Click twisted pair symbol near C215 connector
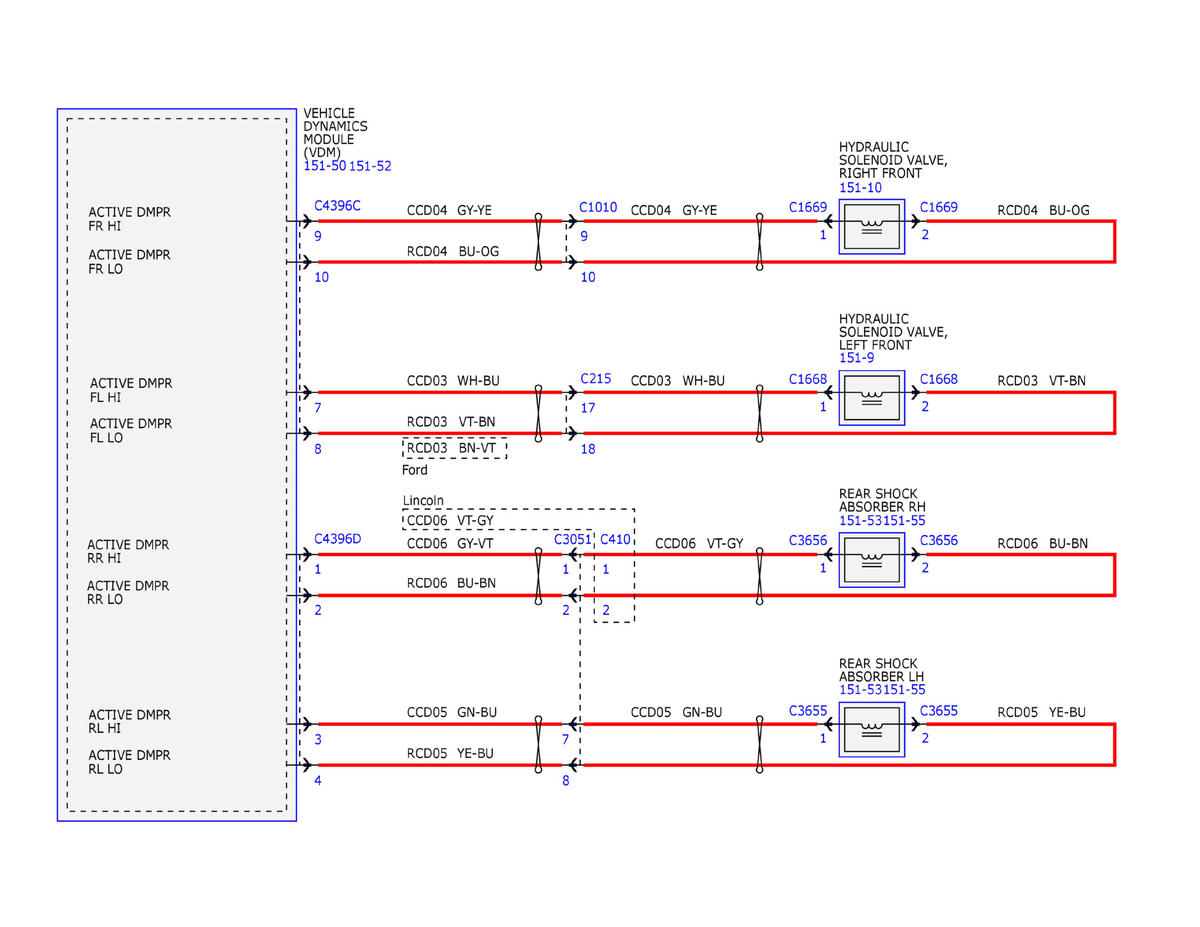Screen dimensions: 1200x927 tap(539, 413)
